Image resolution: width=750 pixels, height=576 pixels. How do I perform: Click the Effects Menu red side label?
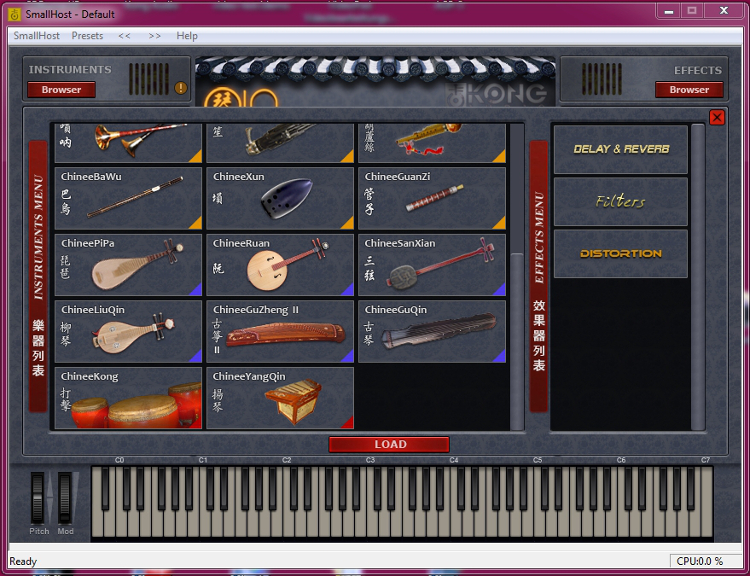tap(539, 277)
